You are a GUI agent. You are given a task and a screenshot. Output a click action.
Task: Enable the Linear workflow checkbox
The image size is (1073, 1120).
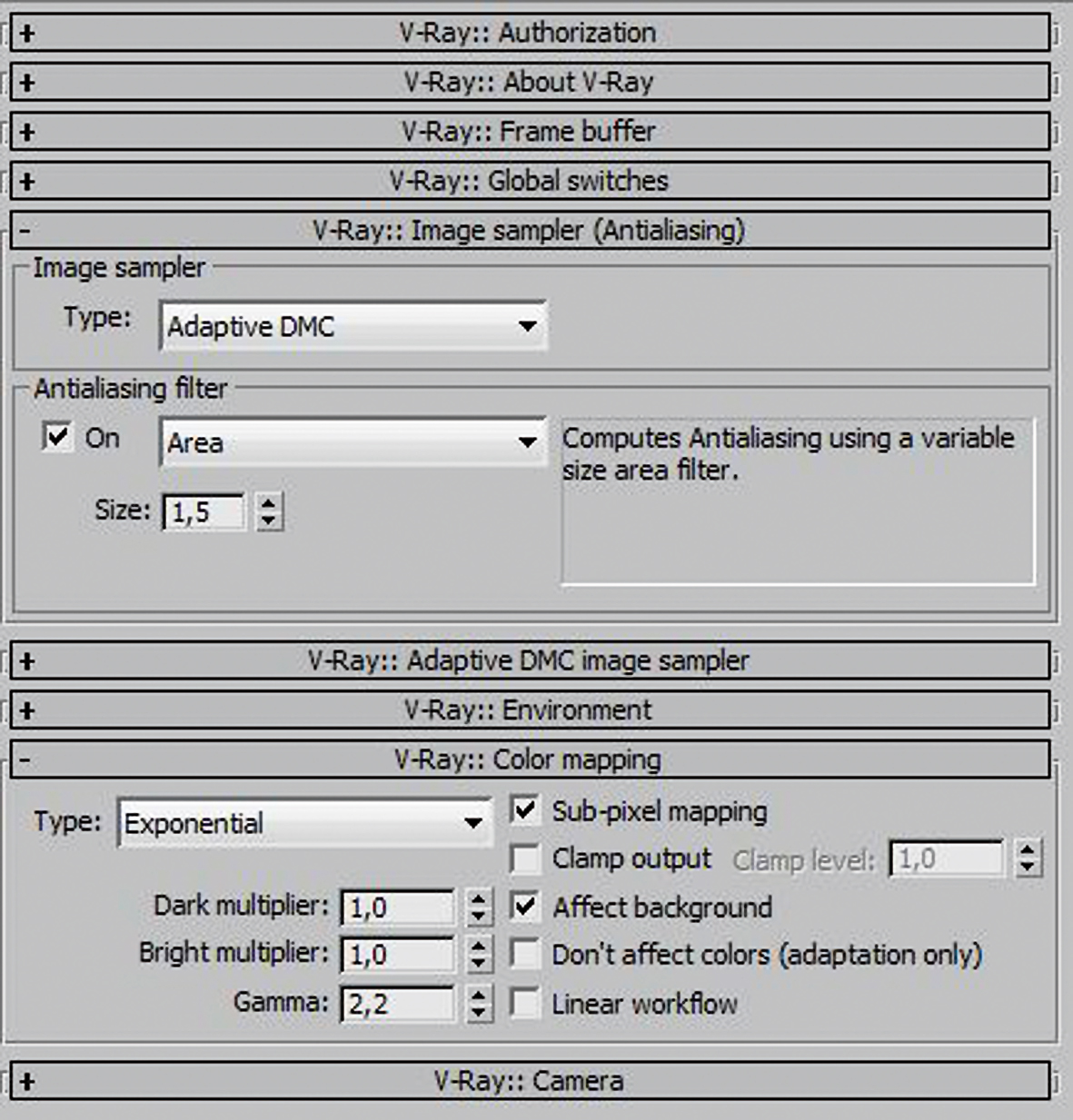tap(524, 1004)
